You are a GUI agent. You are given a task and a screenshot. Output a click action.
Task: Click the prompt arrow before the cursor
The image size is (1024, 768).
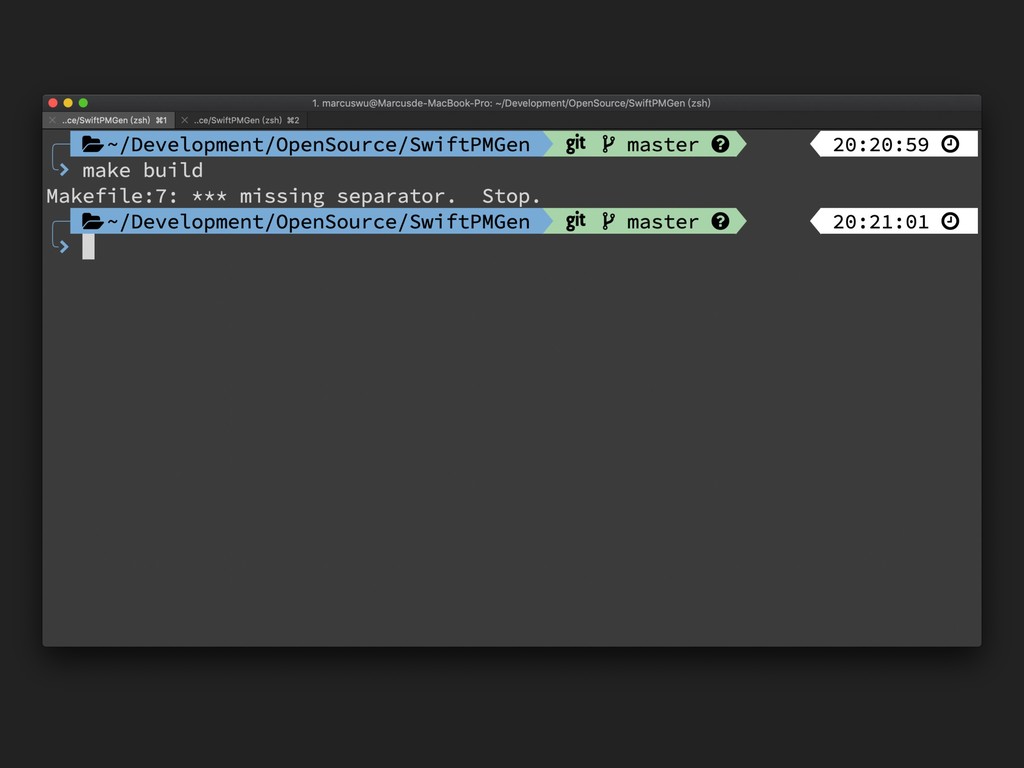click(x=63, y=247)
